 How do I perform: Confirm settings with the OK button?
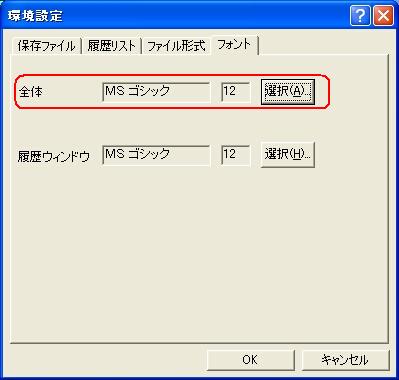point(250,360)
